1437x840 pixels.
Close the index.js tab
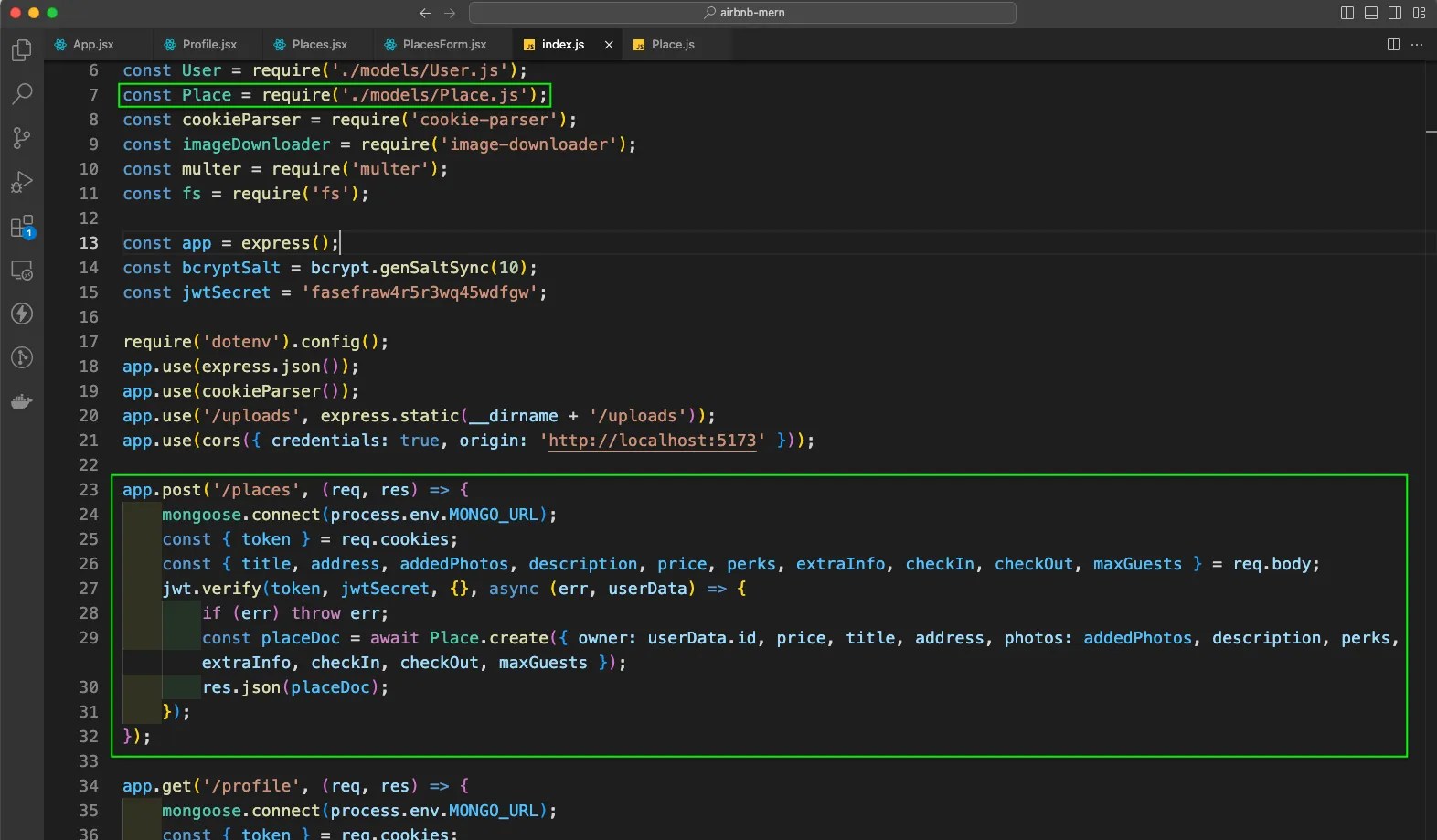point(609,44)
